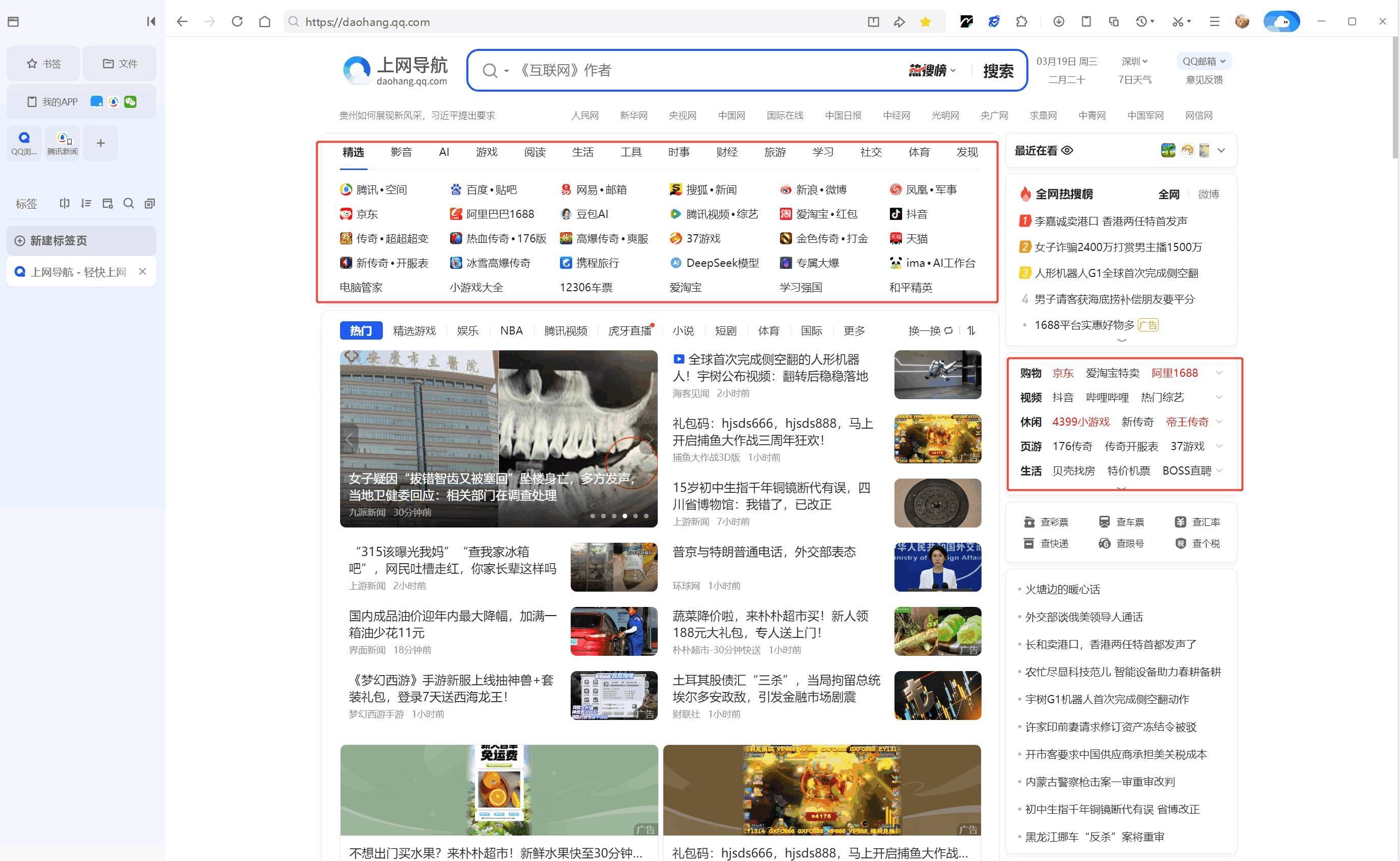Open the QQ邮箱 dropdown at top right
The image size is (1400, 861).
point(1203,61)
